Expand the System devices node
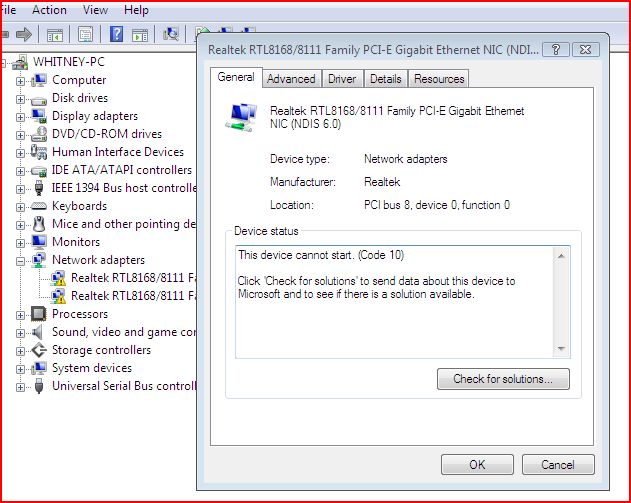Viewport: 631px width, 503px height. 20,369
